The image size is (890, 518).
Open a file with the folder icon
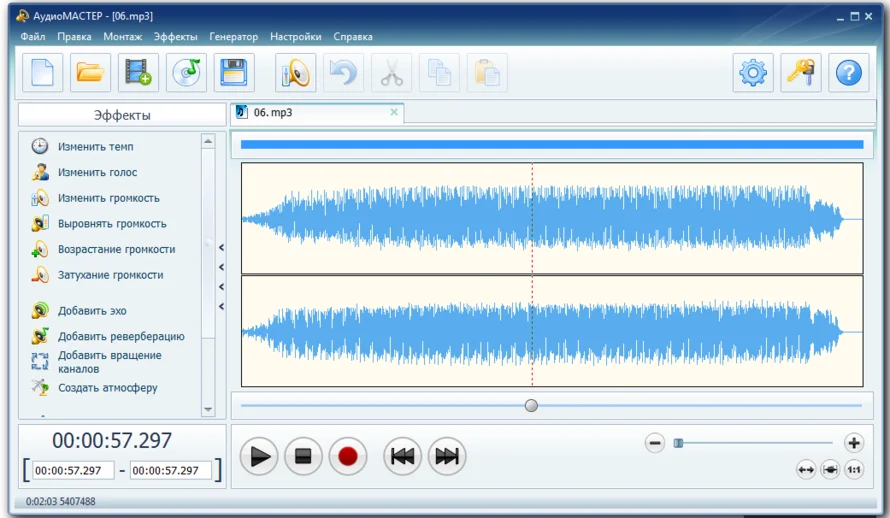coord(91,73)
